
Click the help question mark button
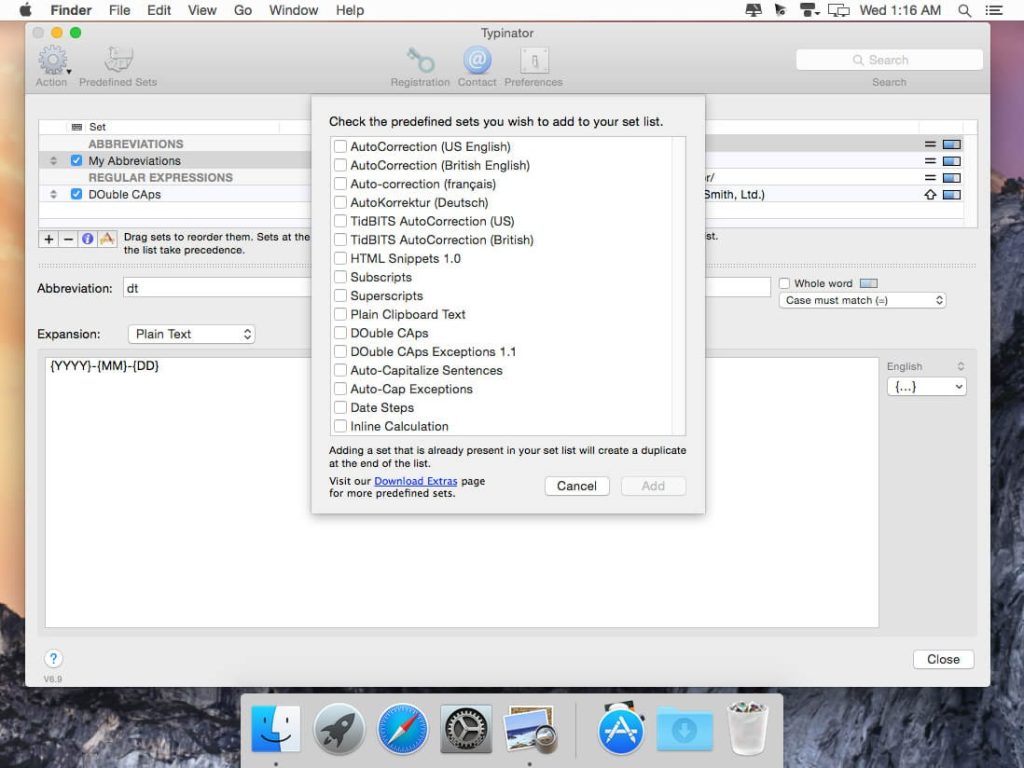[x=54, y=658]
